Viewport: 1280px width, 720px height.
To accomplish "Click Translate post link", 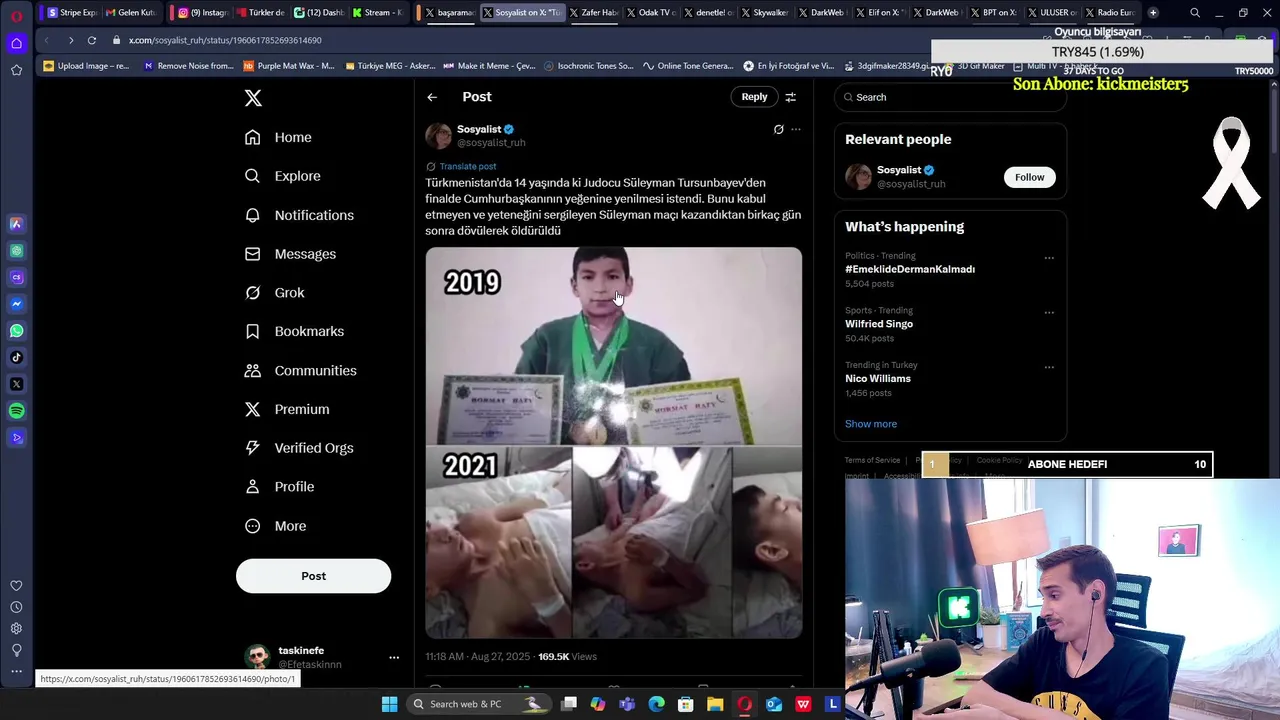I will click(467, 166).
